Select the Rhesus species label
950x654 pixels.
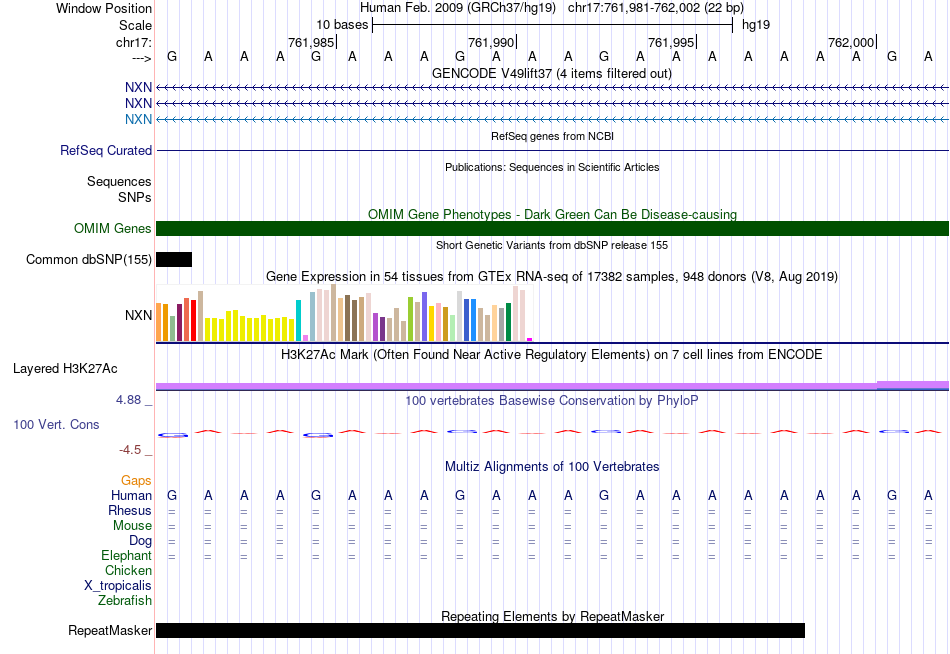[x=130, y=511]
